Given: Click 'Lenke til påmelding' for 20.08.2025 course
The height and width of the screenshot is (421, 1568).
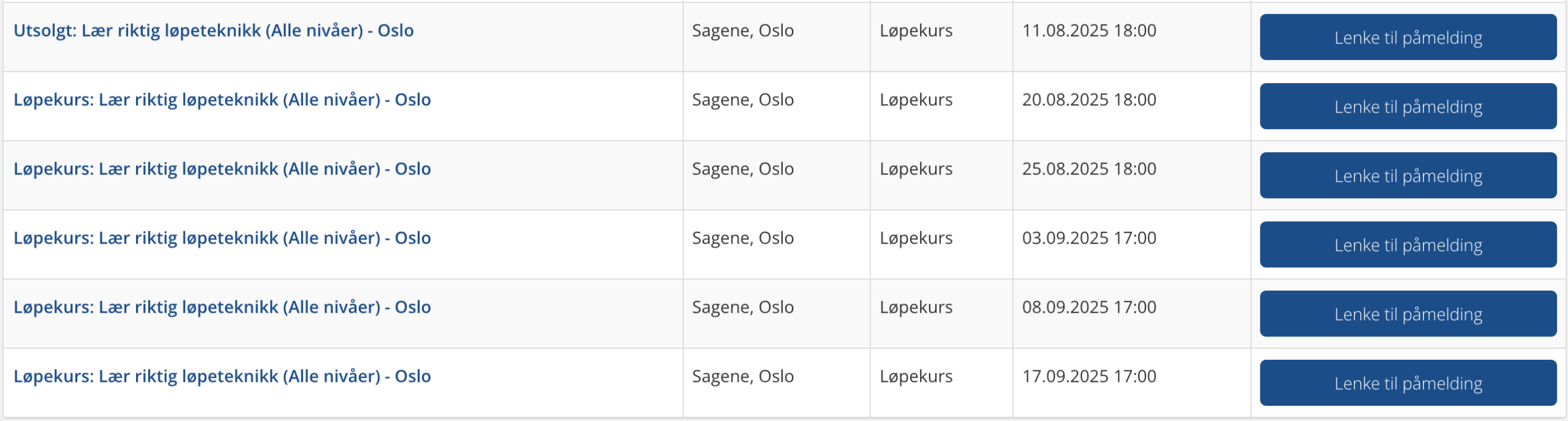Looking at the screenshot, I should pos(1408,106).
